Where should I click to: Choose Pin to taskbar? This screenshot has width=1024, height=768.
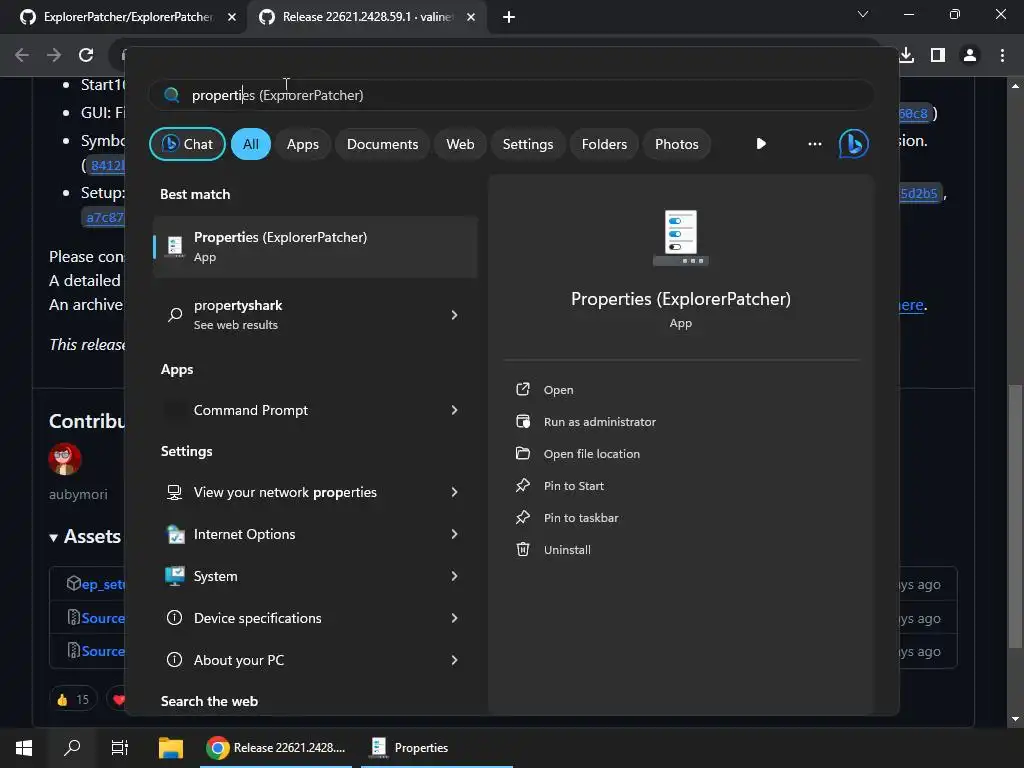tap(581, 518)
